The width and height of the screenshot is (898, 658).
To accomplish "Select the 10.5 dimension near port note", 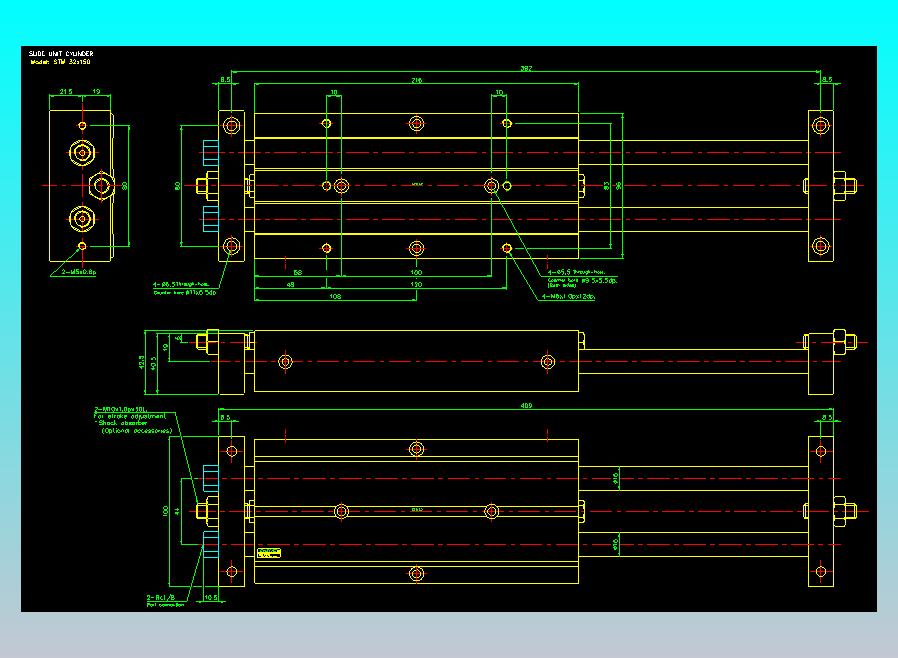I will (210, 597).
